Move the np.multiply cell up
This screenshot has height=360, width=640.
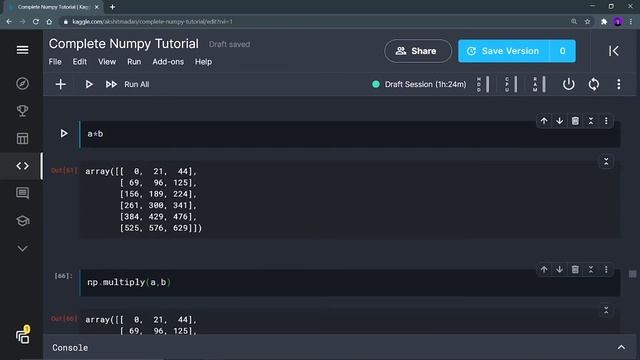pos(544,269)
